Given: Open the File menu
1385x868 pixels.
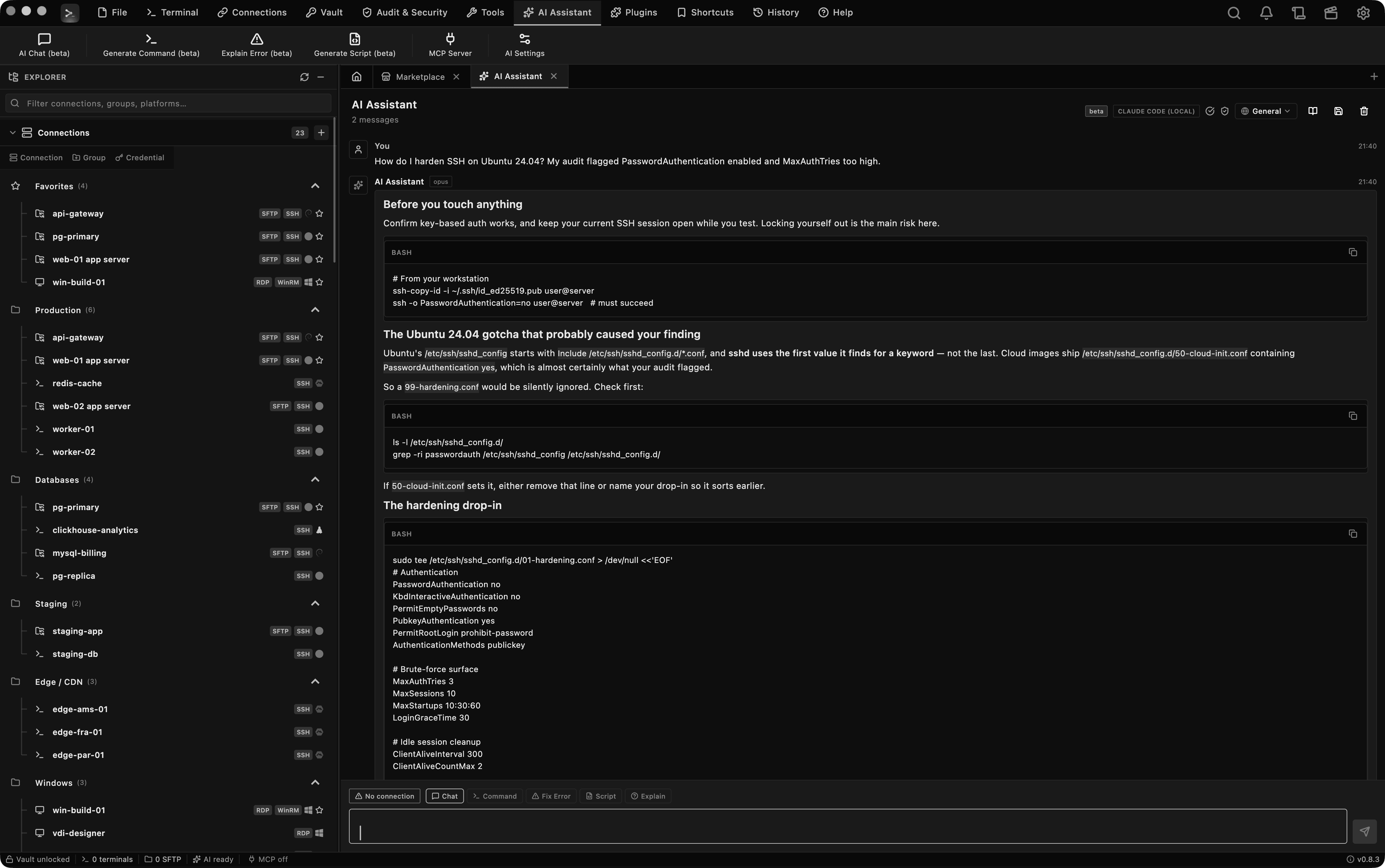Looking at the screenshot, I should click(x=112, y=13).
